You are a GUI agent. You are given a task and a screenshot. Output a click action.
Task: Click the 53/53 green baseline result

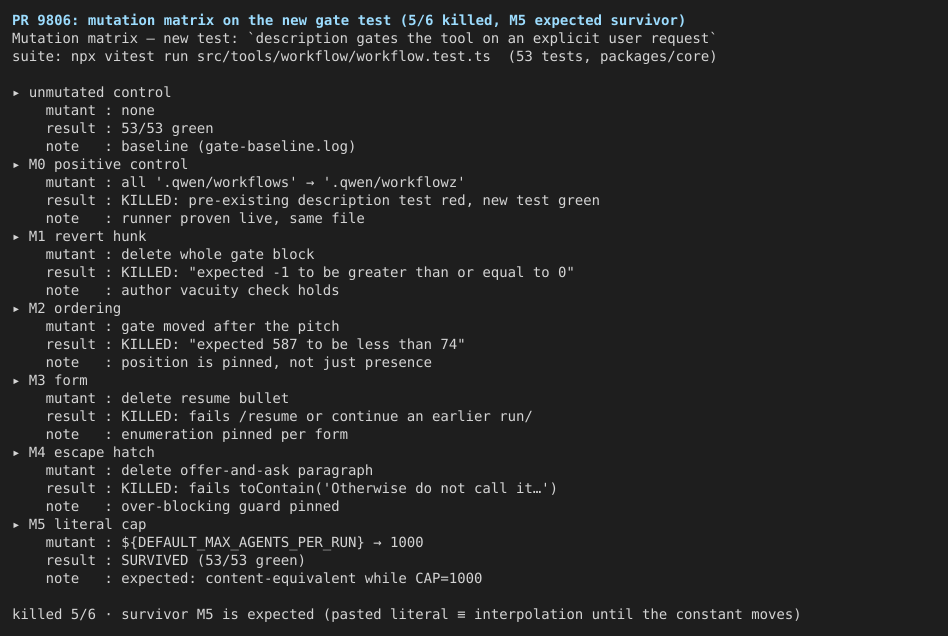click(167, 128)
